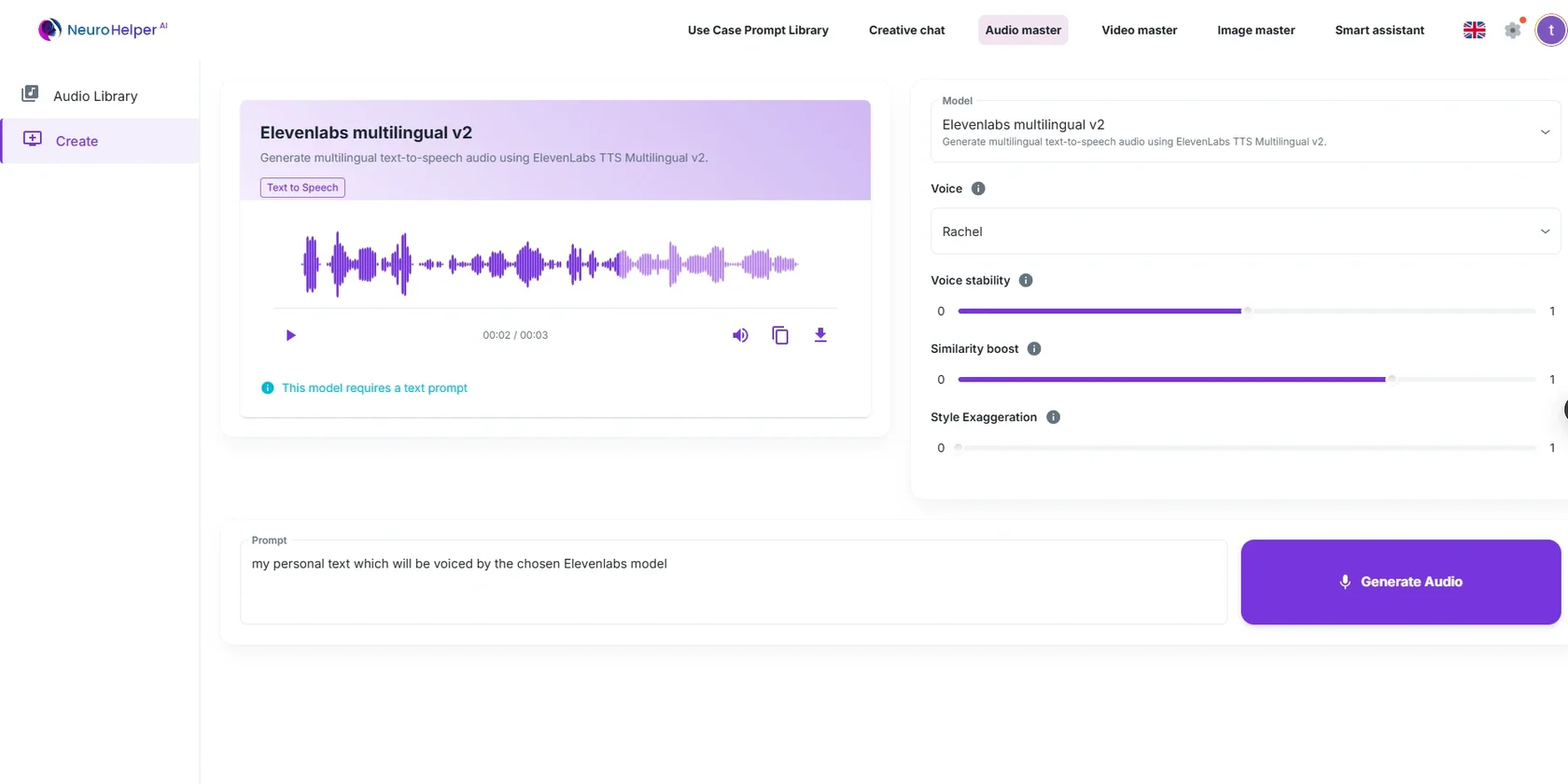The height and width of the screenshot is (784, 1568).
Task: Expand the Model dropdown
Action: point(1245,132)
